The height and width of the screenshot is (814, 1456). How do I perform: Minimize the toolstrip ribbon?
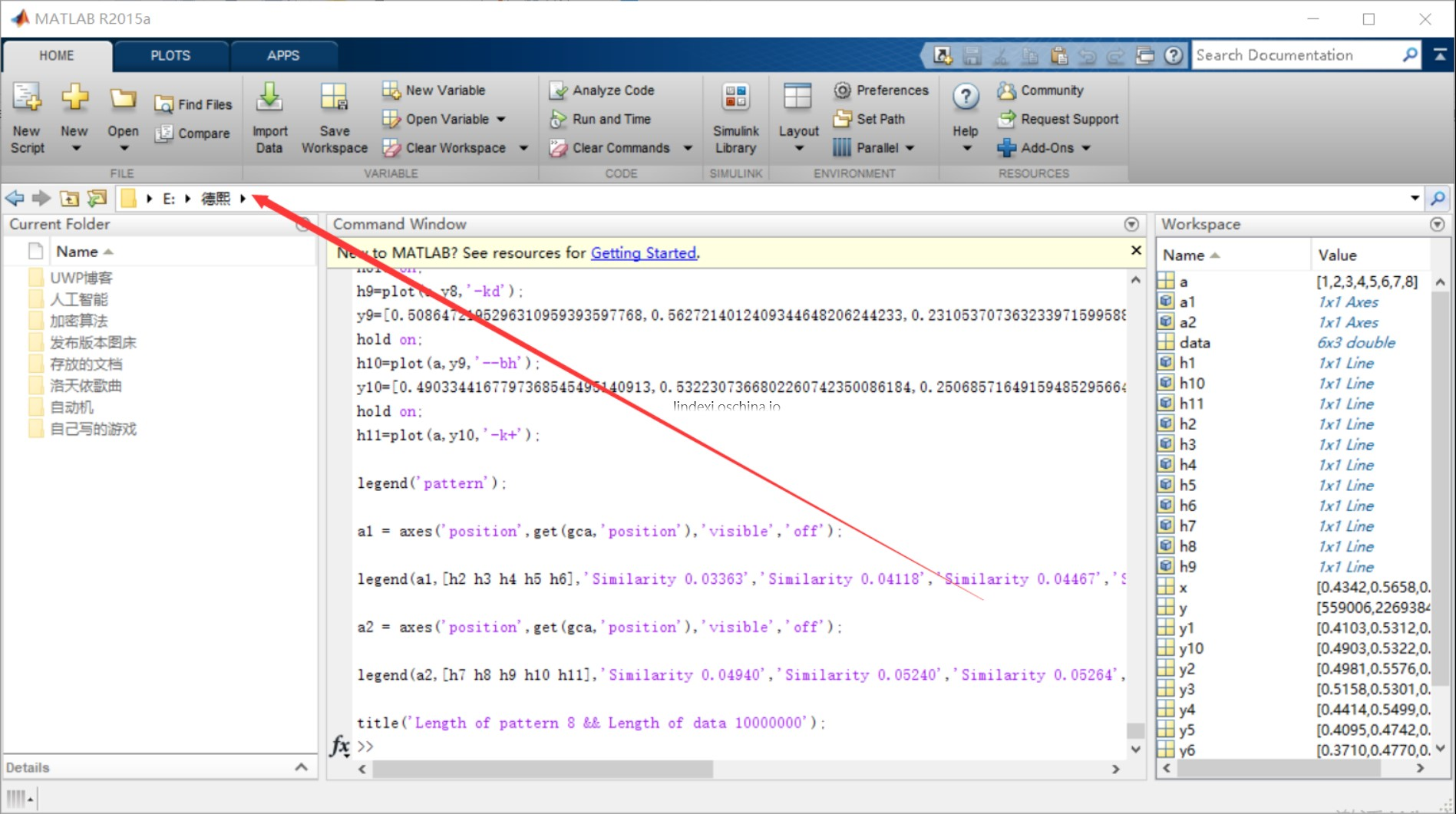point(1440,55)
